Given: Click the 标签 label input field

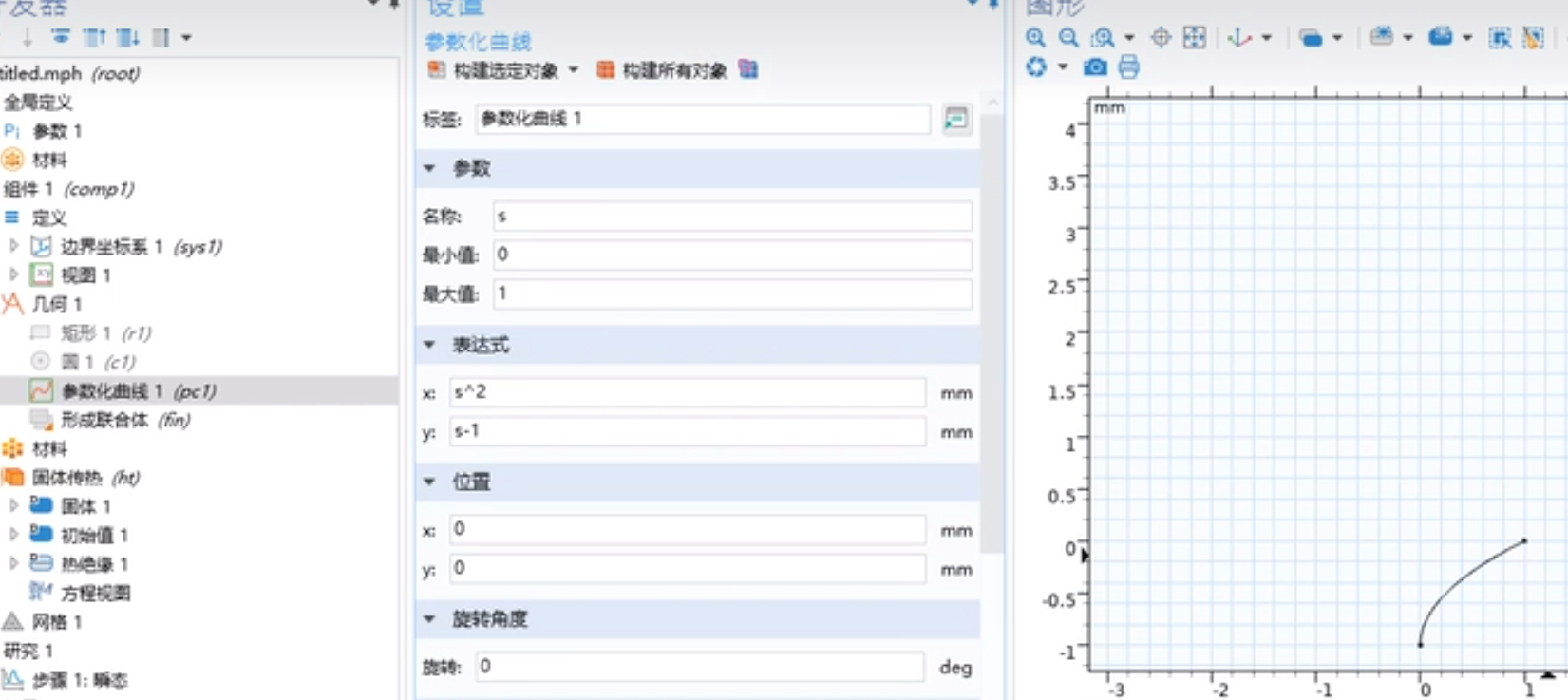Looking at the screenshot, I should [703, 119].
